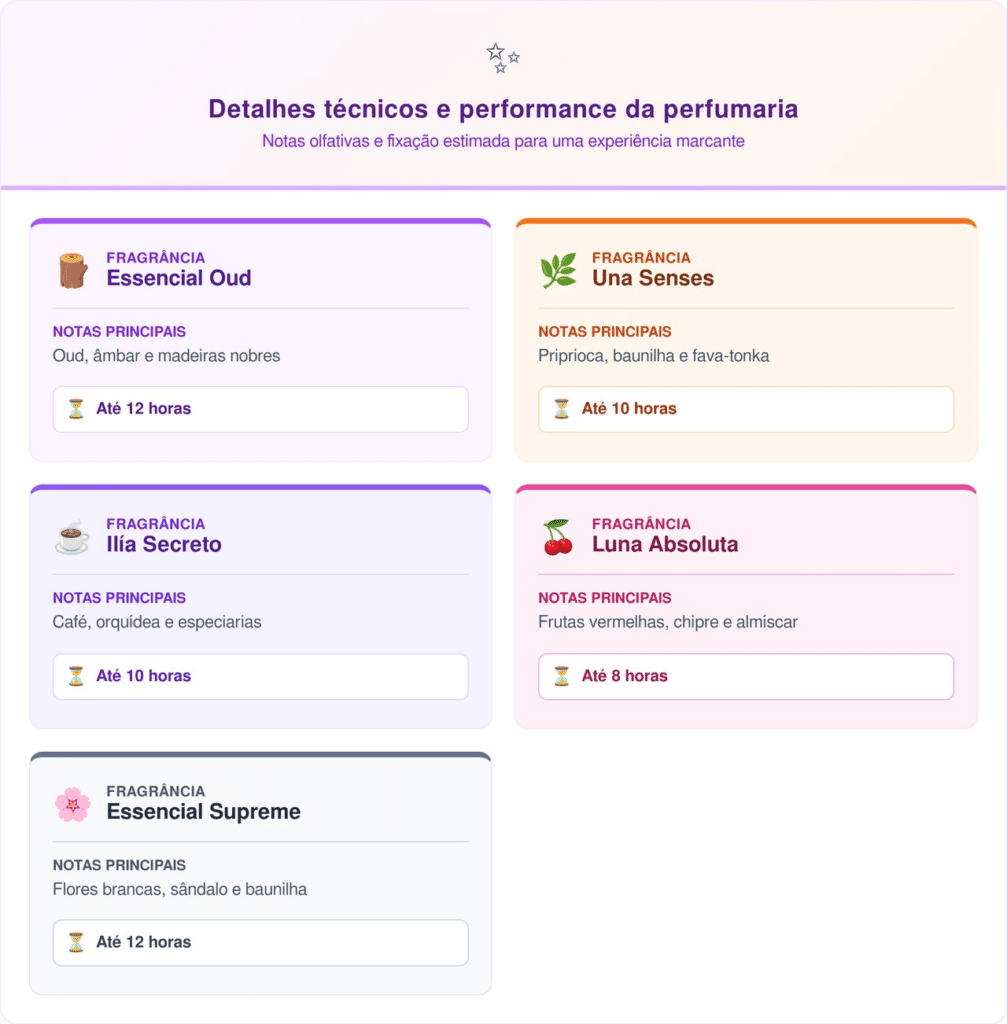Click the sparkle stars icon above the title
This screenshot has height=1024, width=1007.
click(x=503, y=58)
